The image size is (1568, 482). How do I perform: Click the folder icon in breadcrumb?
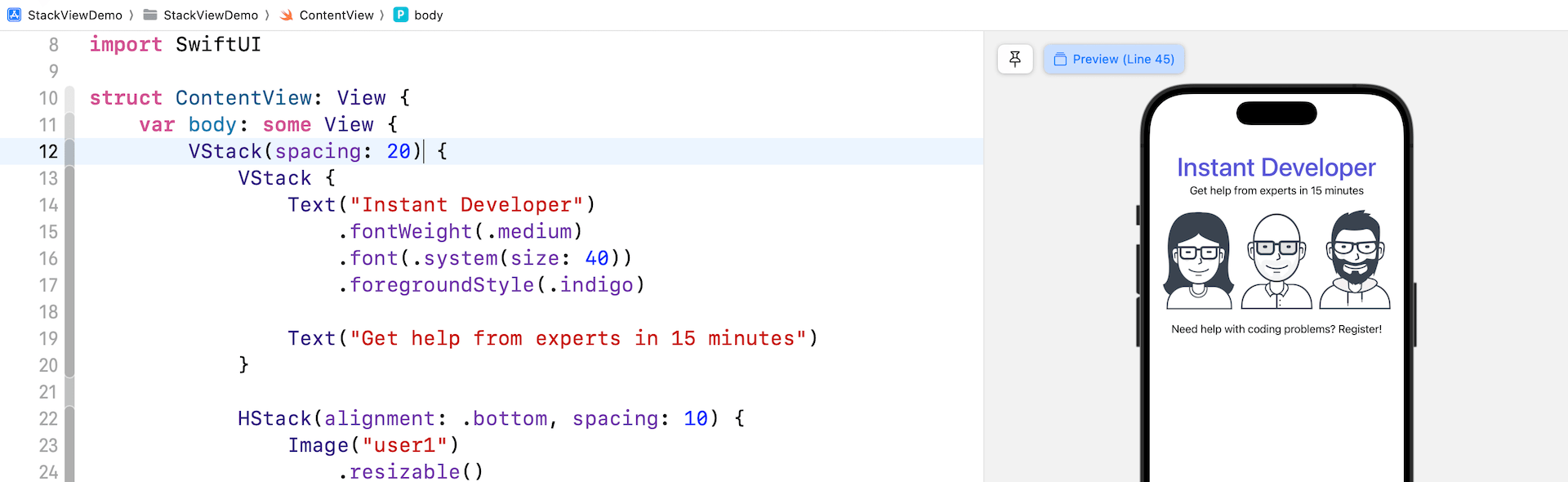(150, 15)
